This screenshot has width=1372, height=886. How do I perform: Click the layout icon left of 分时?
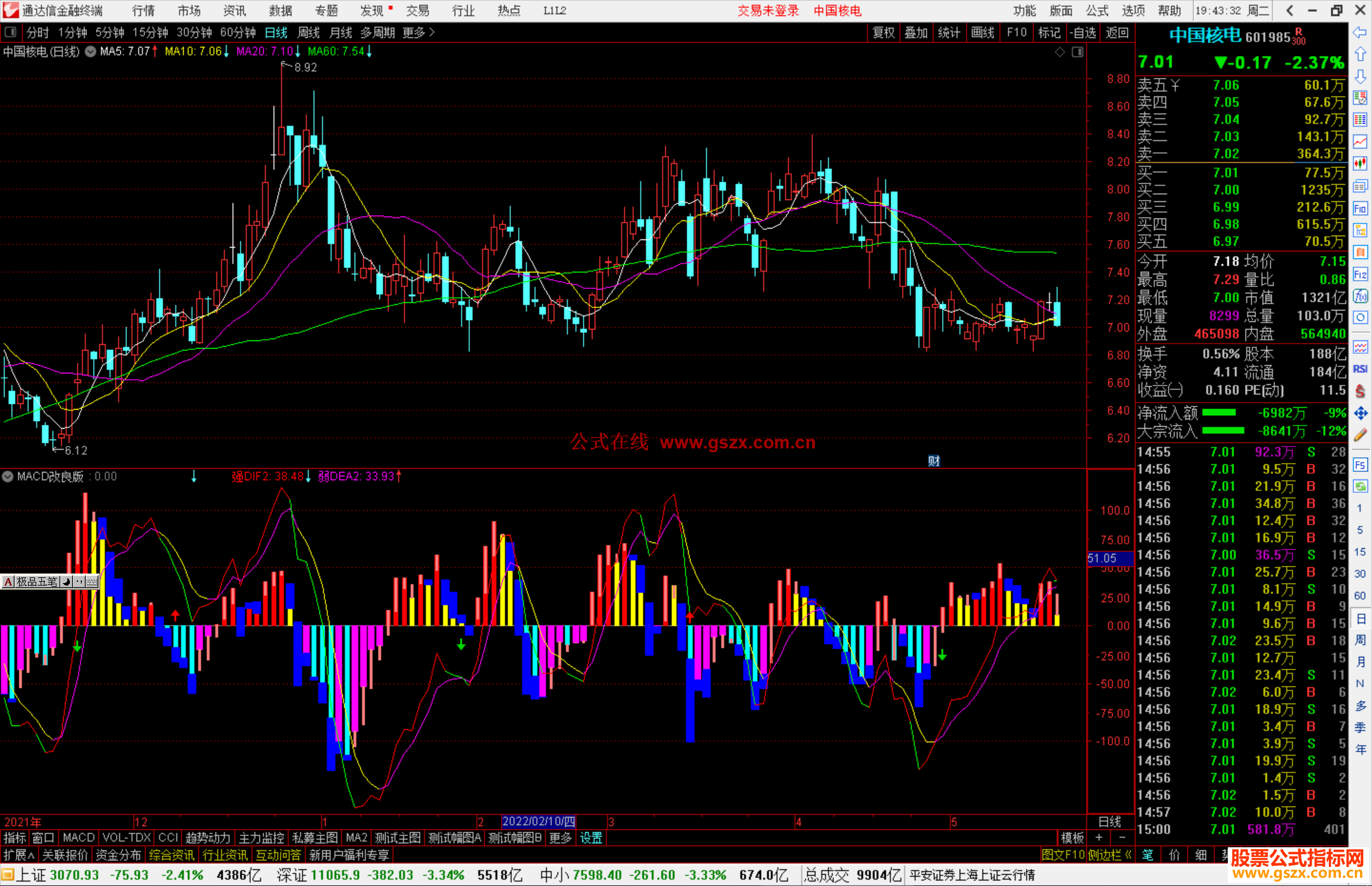pos(11,32)
